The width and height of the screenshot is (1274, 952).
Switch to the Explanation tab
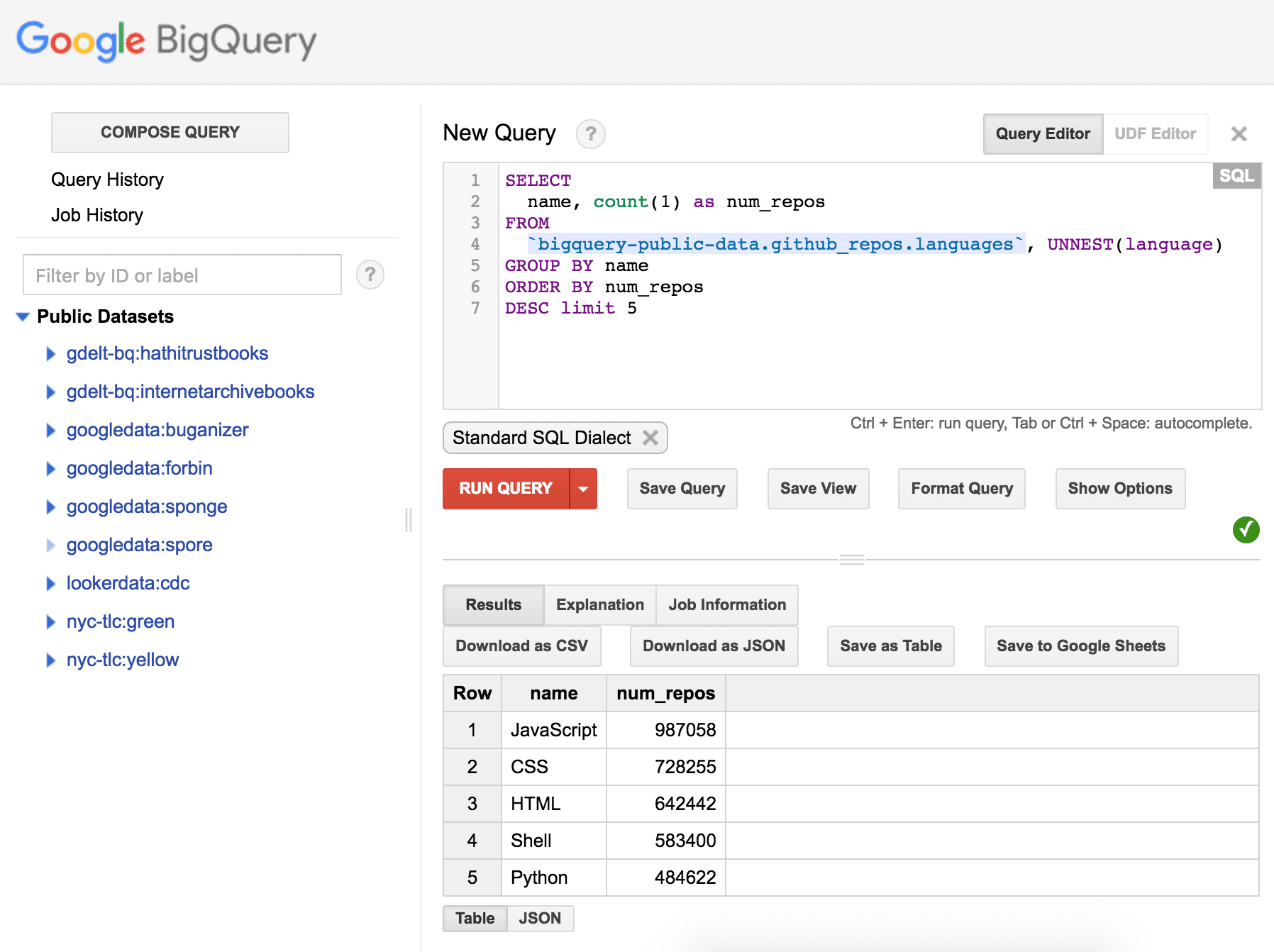point(599,604)
